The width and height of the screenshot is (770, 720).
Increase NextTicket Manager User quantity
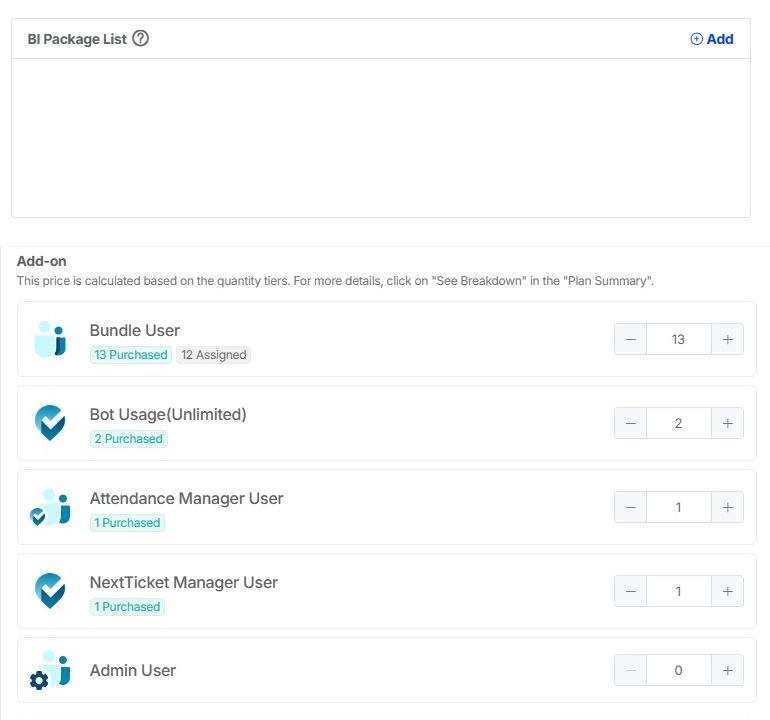[727, 591]
